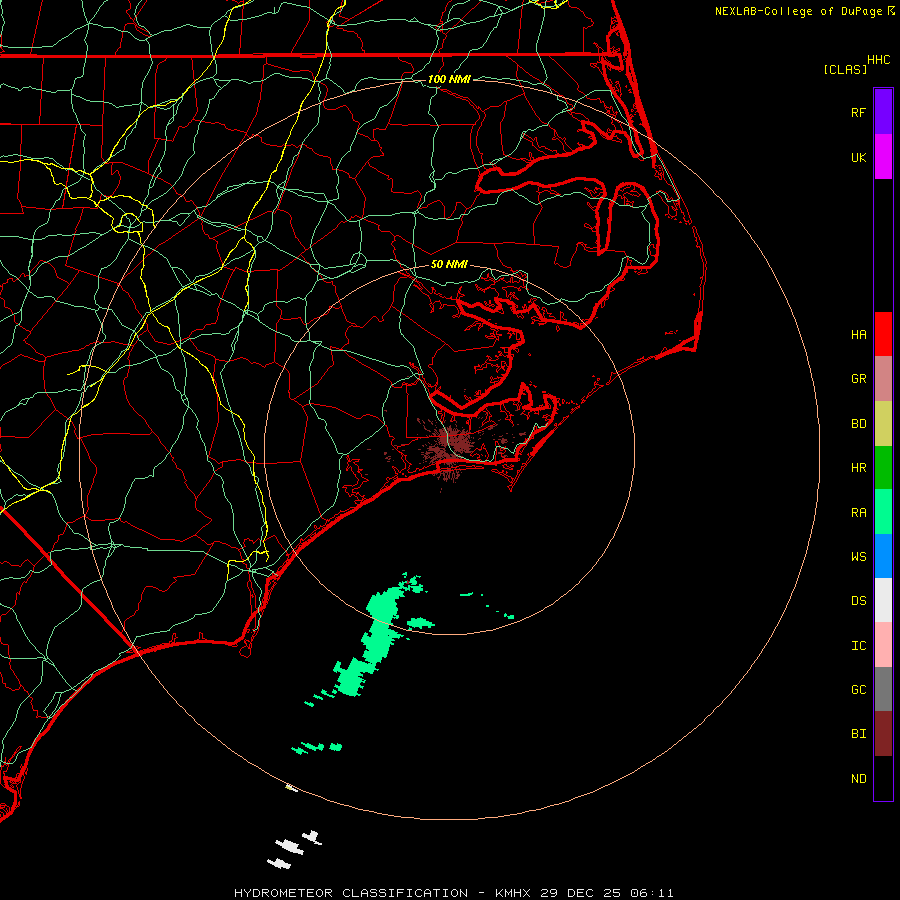Image resolution: width=900 pixels, height=900 pixels.
Task: Select the WS blue legend swatch
Action: coord(883,556)
